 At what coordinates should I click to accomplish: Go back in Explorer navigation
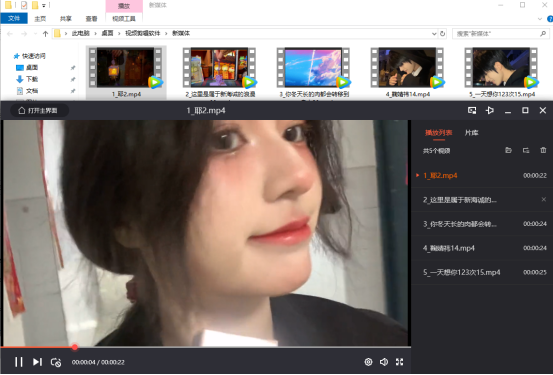point(10,34)
